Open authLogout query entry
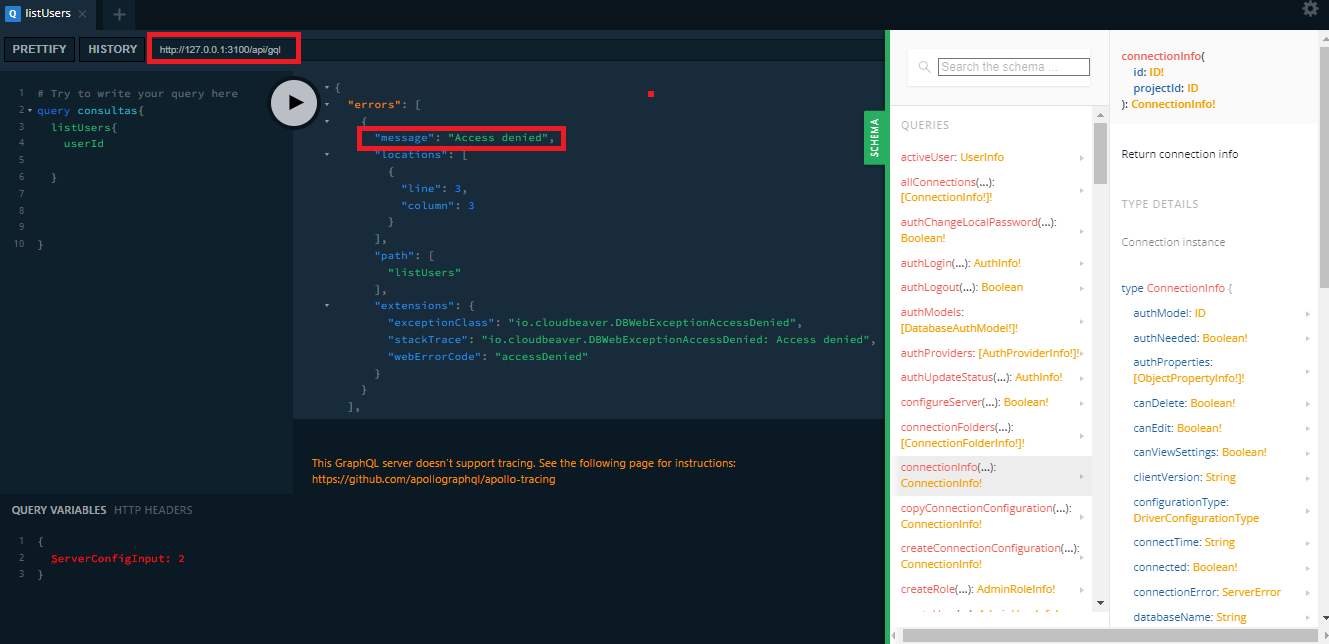The height and width of the screenshot is (644, 1329). pyautogui.click(x=993, y=287)
